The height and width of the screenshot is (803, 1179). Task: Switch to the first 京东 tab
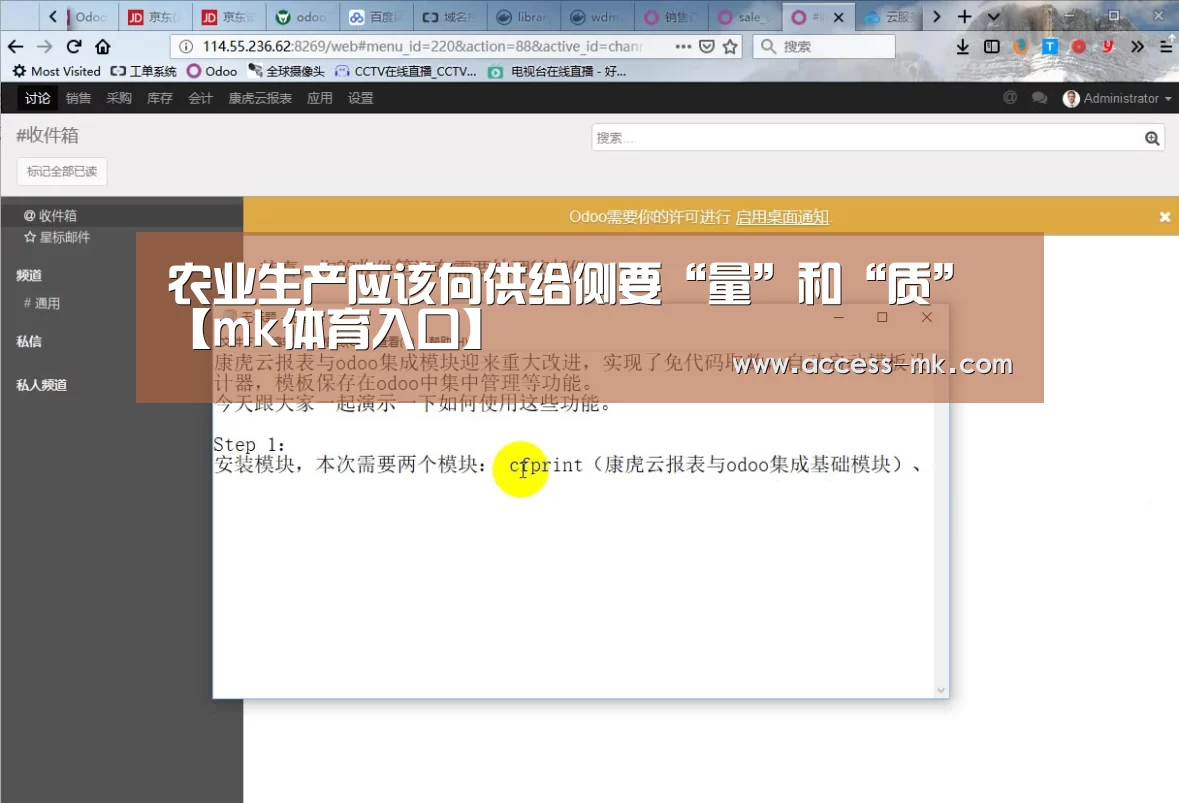tap(154, 17)
